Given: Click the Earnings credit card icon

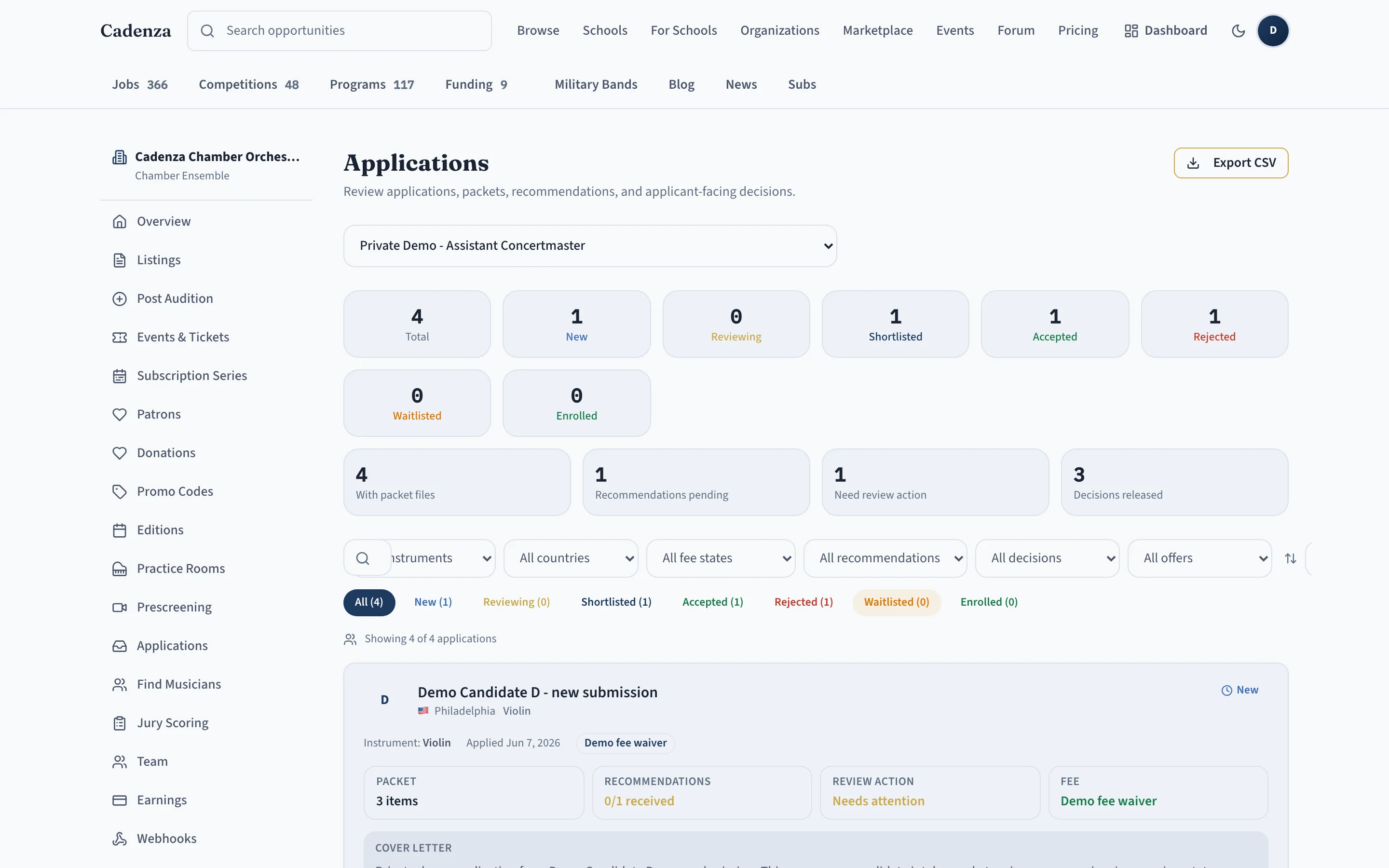Looking at the screenshot, I should tap(120, 800).
